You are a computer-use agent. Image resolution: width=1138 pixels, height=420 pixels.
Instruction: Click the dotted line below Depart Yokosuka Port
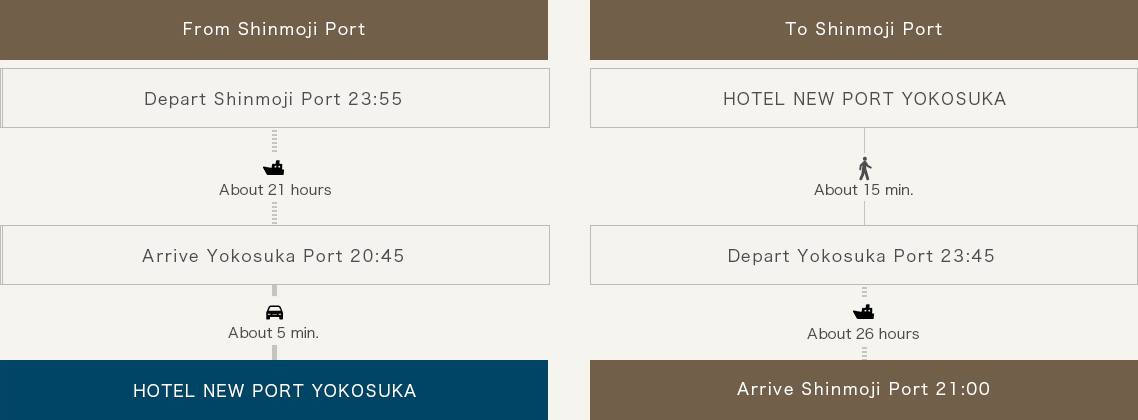click(x=864, y=292)
